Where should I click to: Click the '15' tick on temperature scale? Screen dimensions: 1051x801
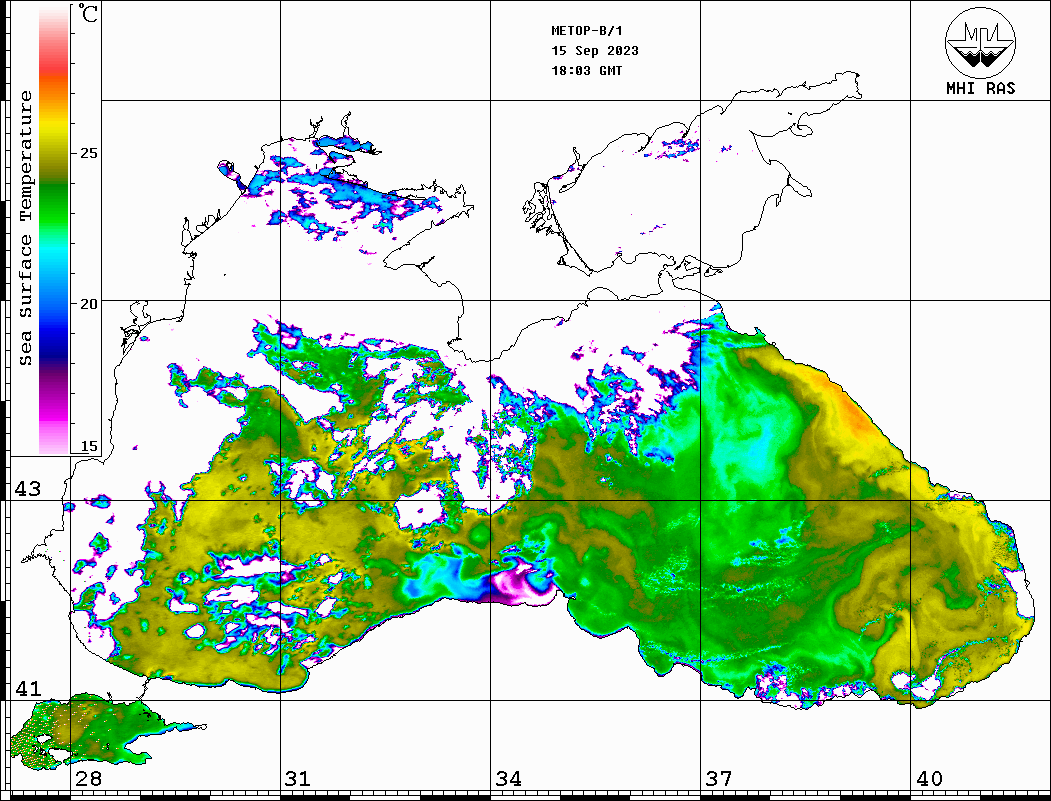88,446
